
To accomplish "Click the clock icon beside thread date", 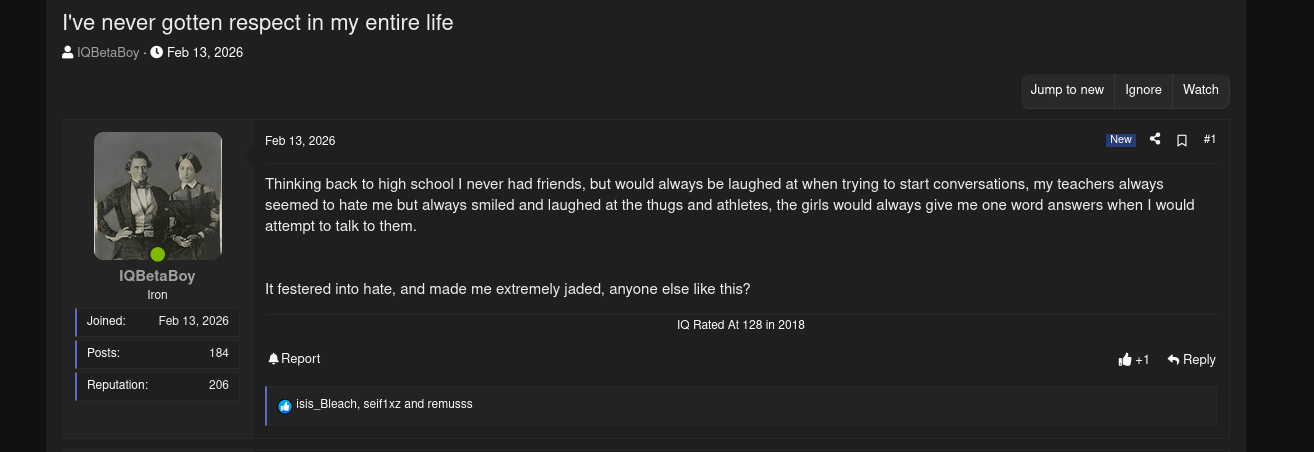I will pos(157,53).
